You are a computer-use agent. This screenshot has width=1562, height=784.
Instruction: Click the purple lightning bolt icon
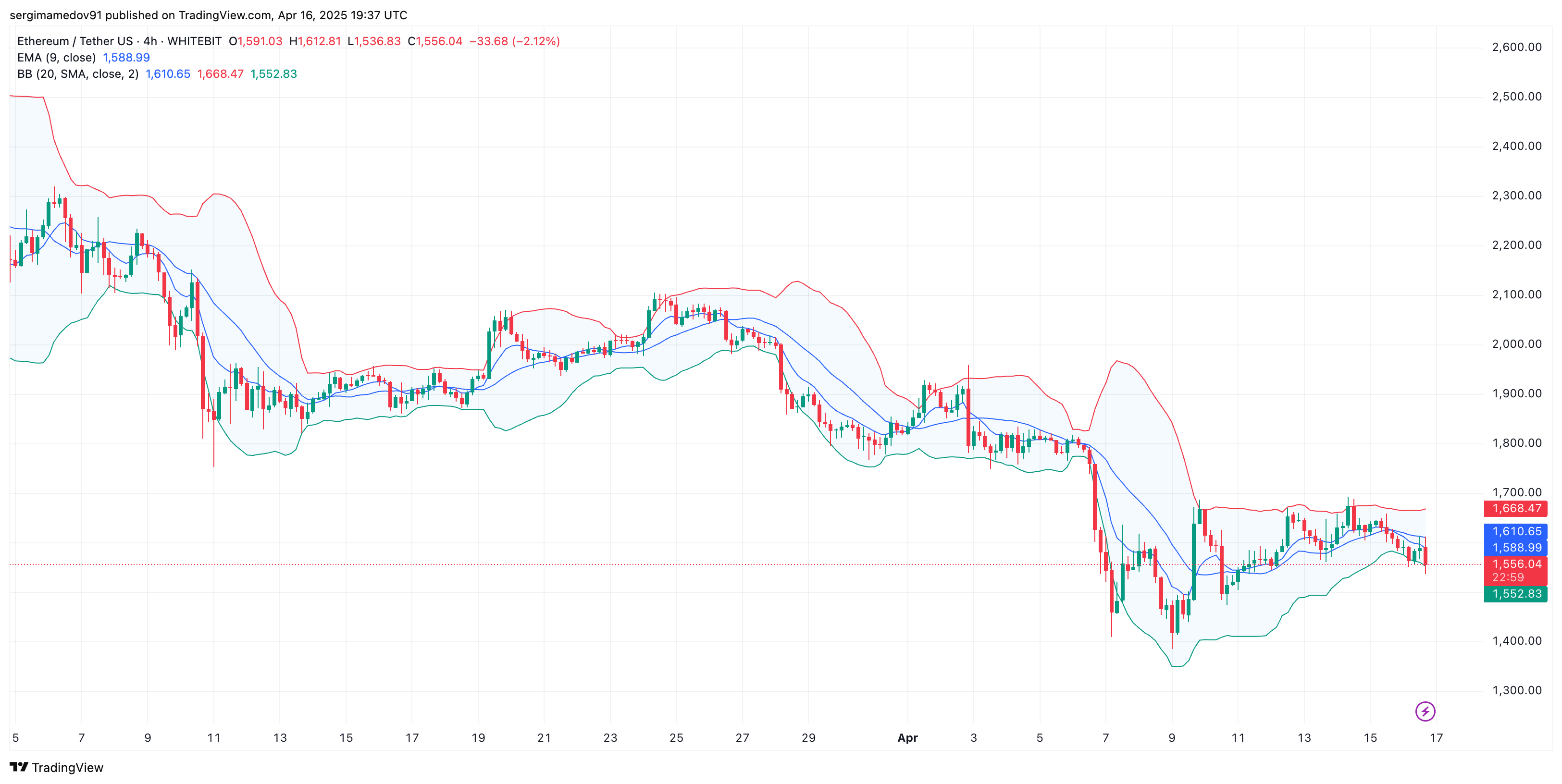1425,711
